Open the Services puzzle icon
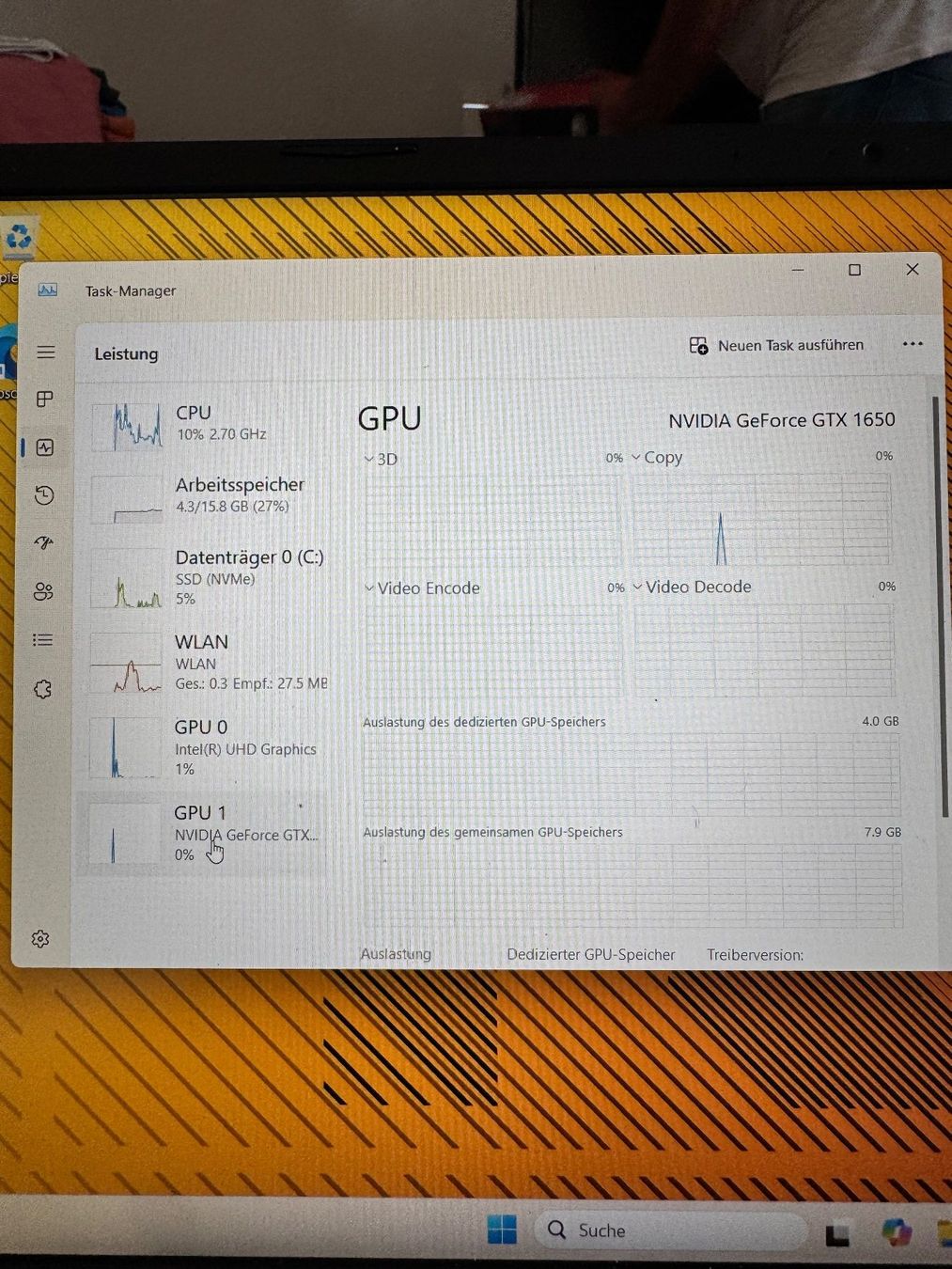The width and height of the screenshot is (952, 1269). (x=42, y=689)
